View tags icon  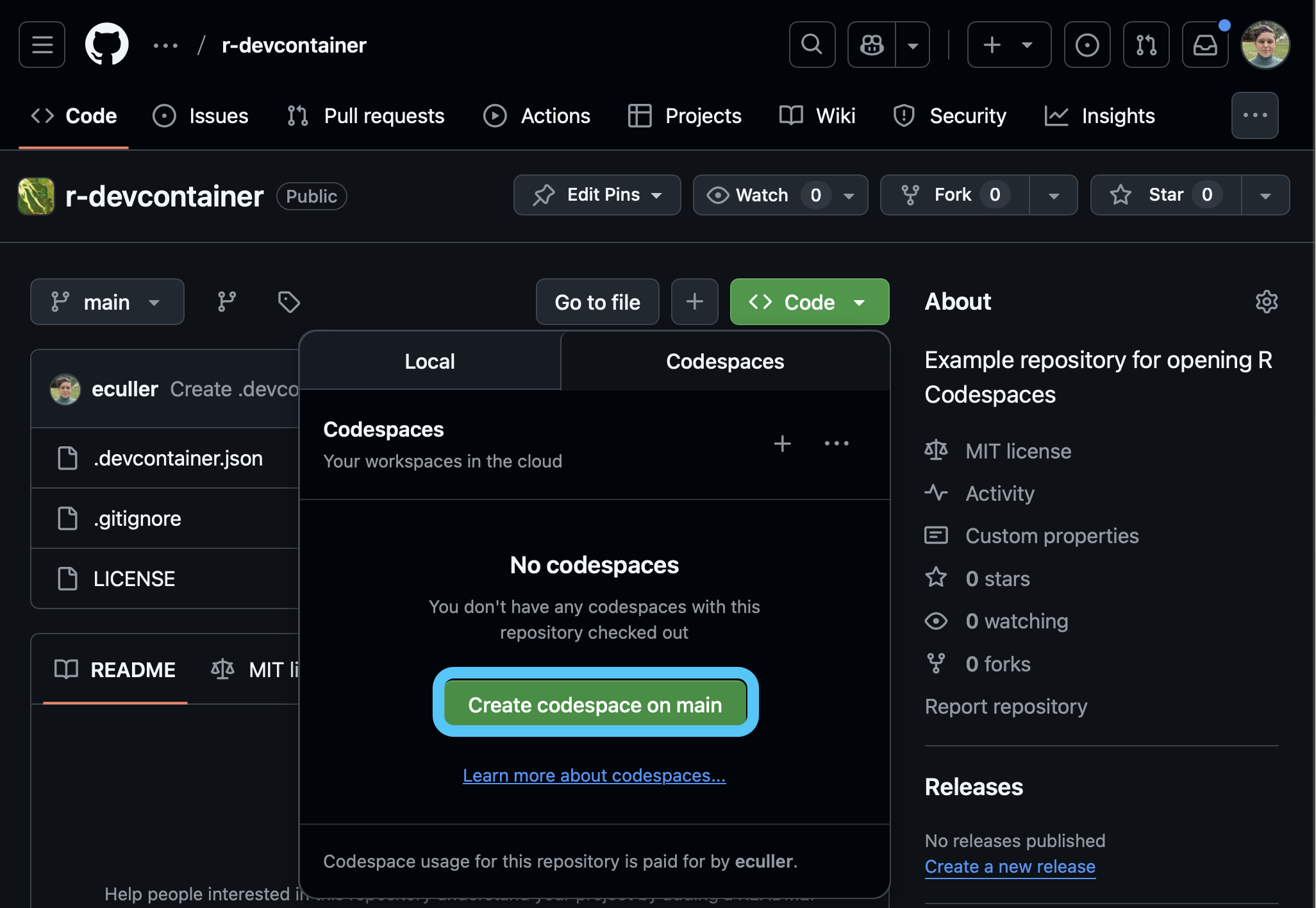(289, 302)
